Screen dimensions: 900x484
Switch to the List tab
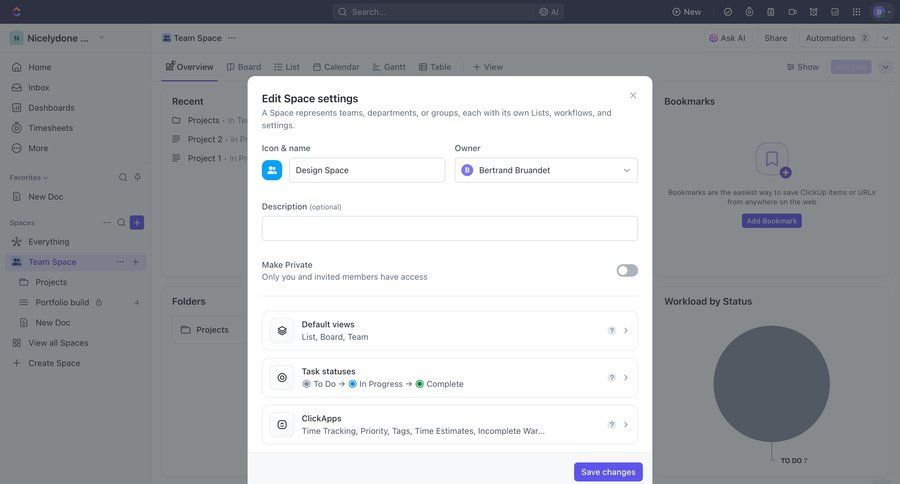pyautogui.click(x=287, y=67)
